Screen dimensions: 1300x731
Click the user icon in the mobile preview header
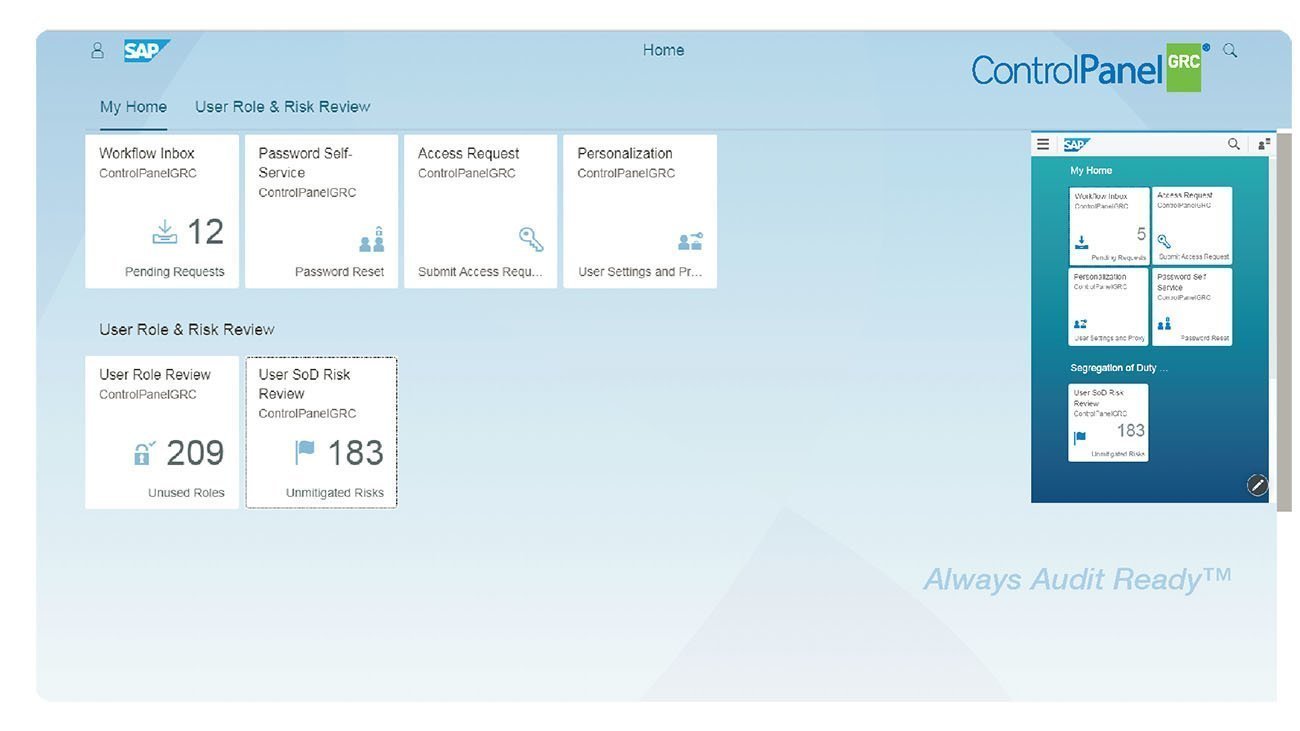(x=1264, y=144)
